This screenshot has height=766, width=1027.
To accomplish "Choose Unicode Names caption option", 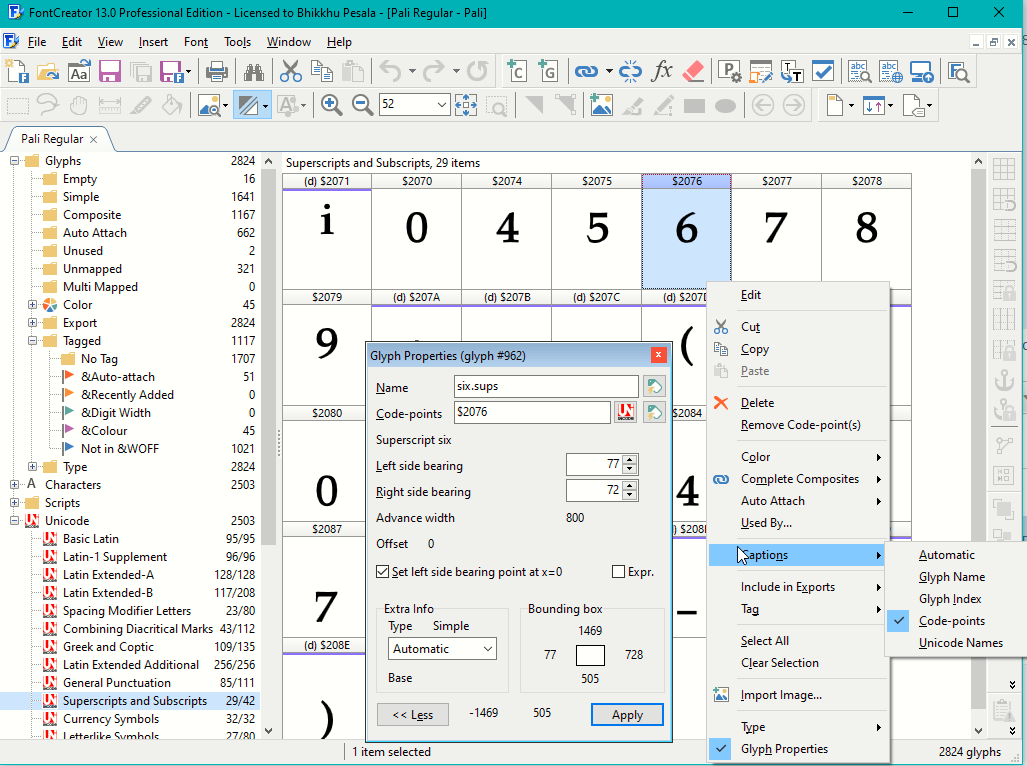I will click(960, 643).
